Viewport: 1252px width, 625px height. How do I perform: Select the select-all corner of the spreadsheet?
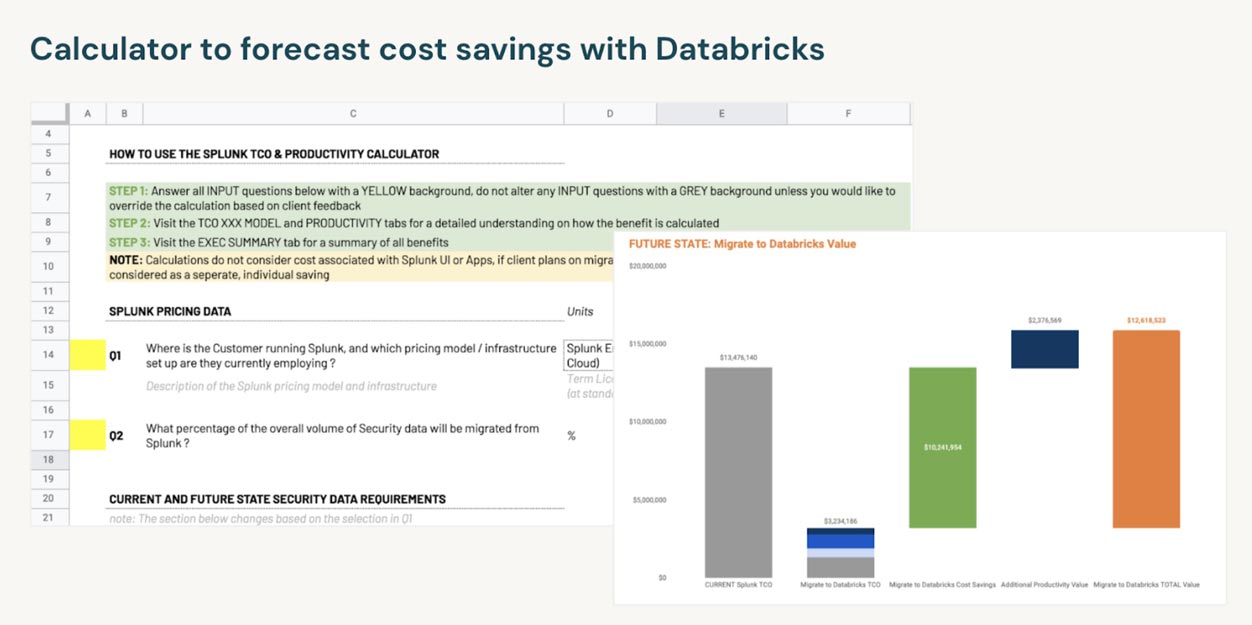click(49, 114)
